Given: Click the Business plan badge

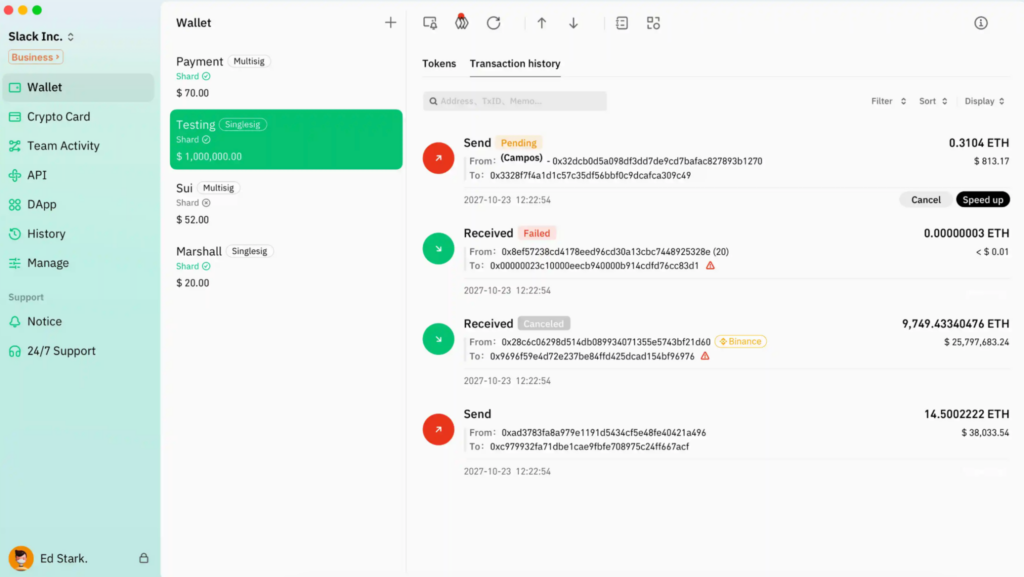Looking at the screenshot, I should tap(36, 57).
